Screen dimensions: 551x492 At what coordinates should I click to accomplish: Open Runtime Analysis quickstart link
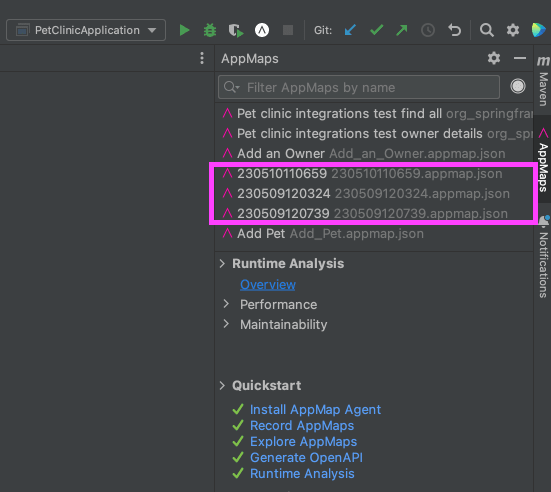pos(302,474)
